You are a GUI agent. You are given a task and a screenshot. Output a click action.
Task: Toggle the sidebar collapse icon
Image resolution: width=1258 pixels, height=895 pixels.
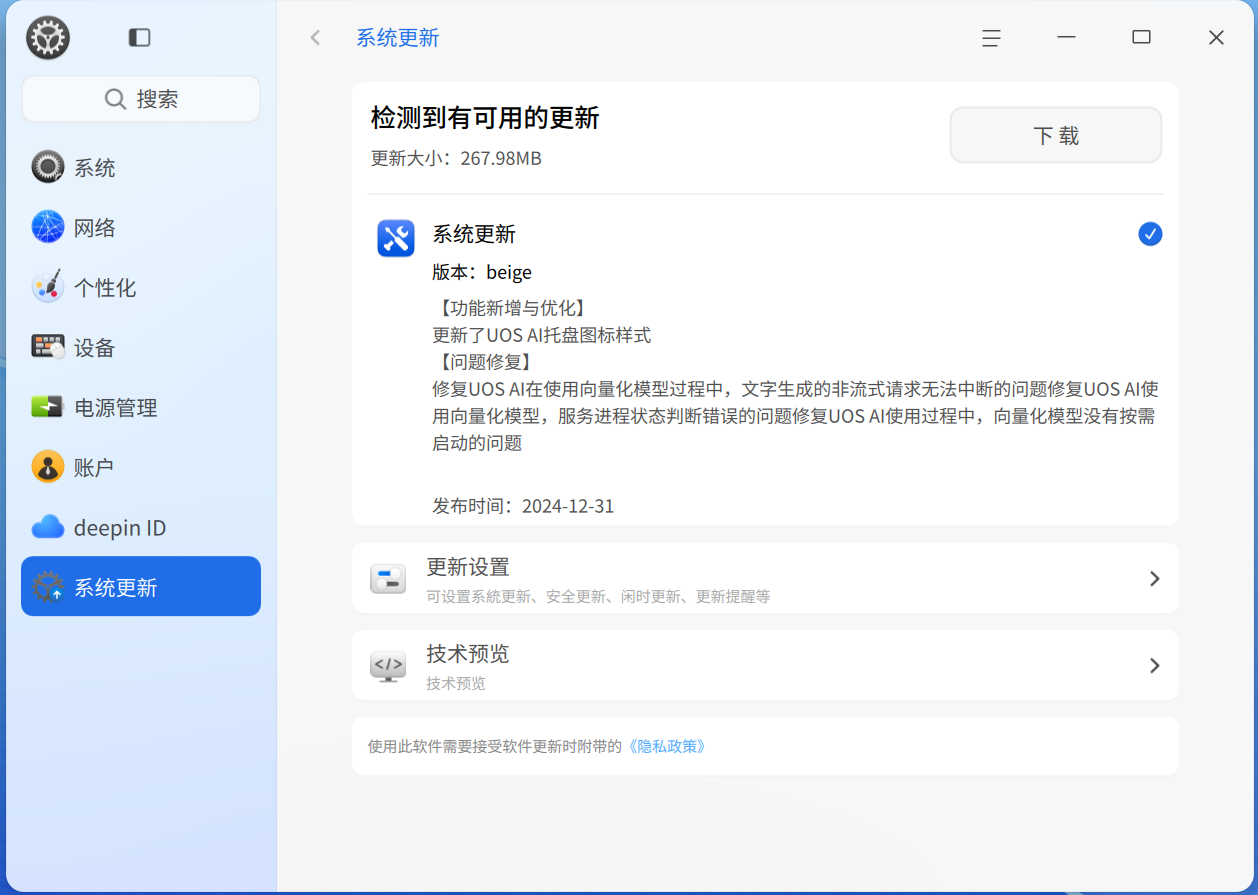(140, 38)
